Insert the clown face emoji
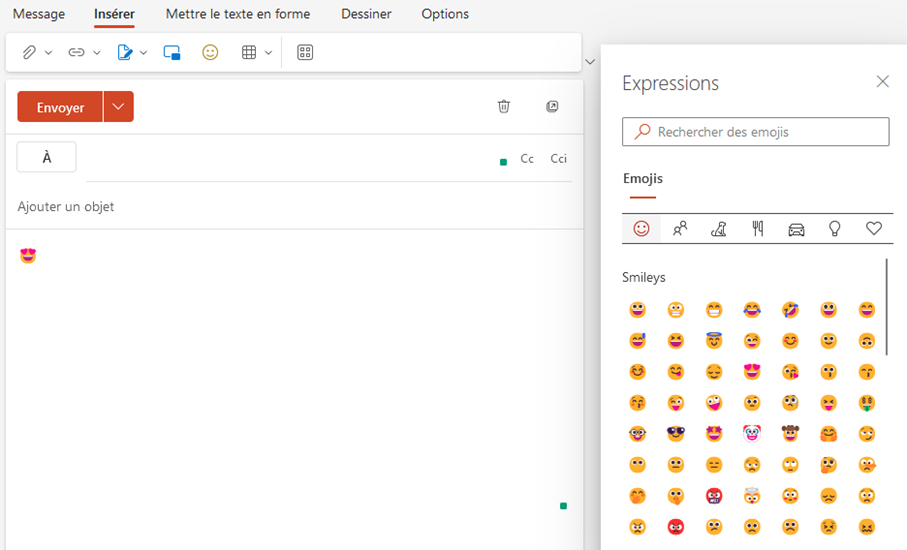 [752, 434]
